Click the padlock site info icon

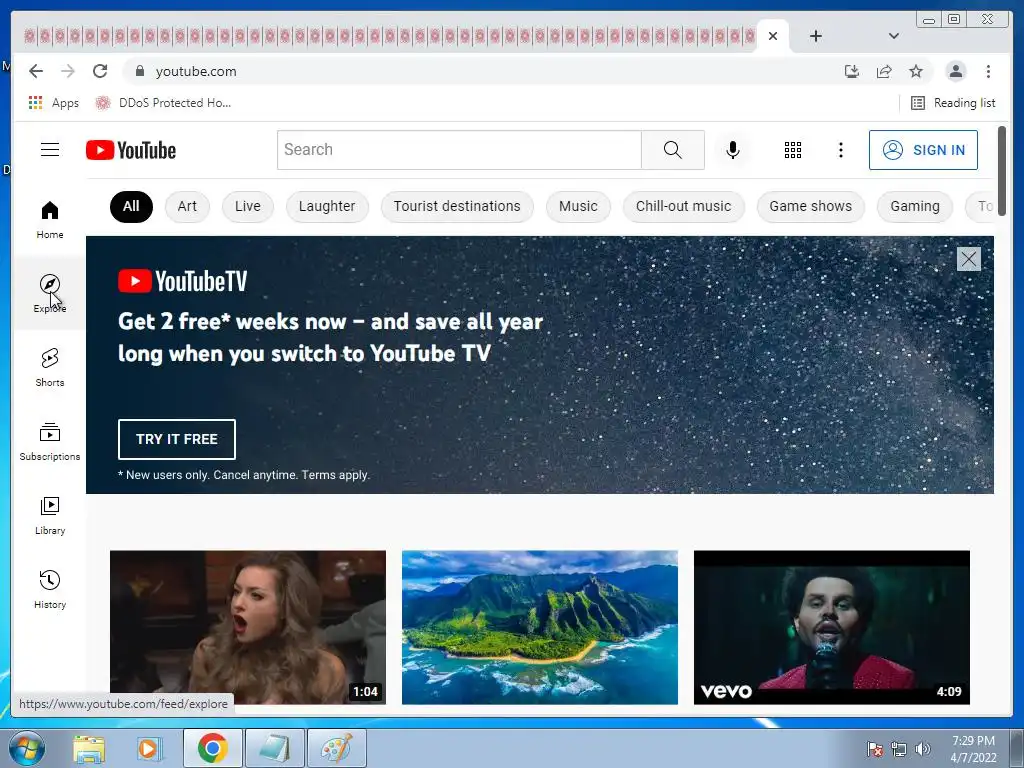click(x=139, y=71)
